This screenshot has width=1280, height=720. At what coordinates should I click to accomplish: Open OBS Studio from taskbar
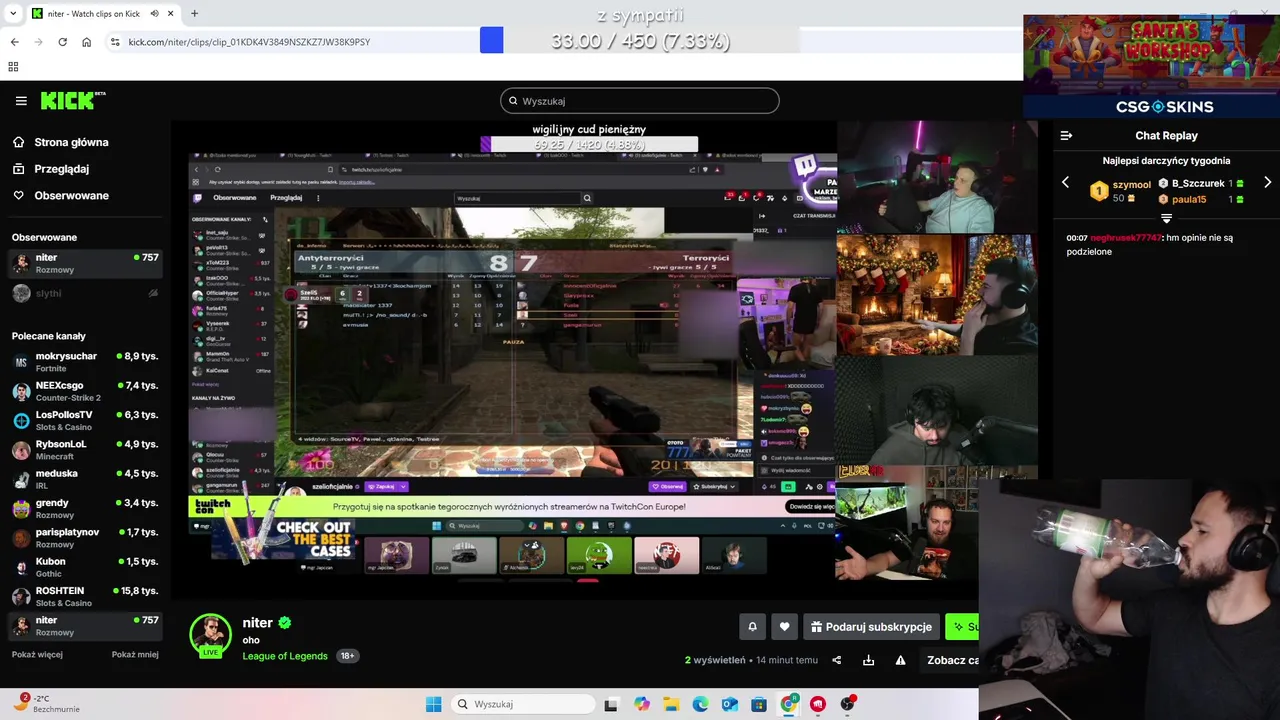coord(848,704)
